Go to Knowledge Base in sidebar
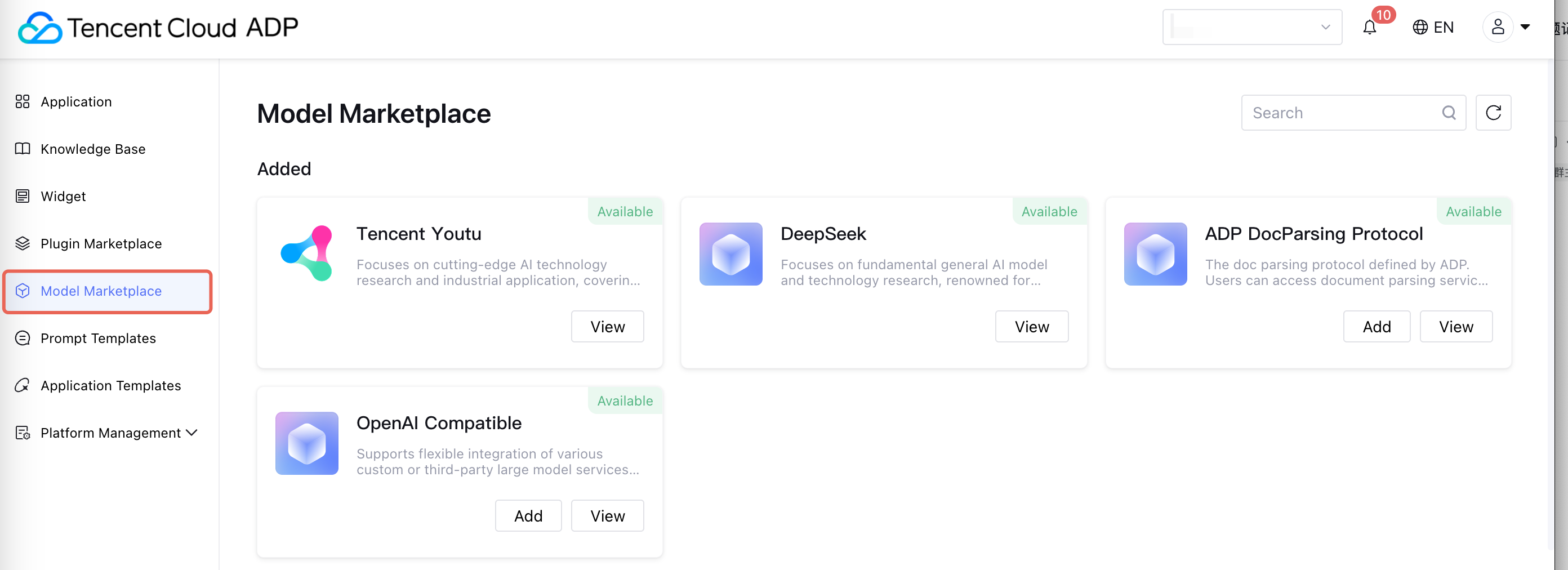 click(92, 149)
